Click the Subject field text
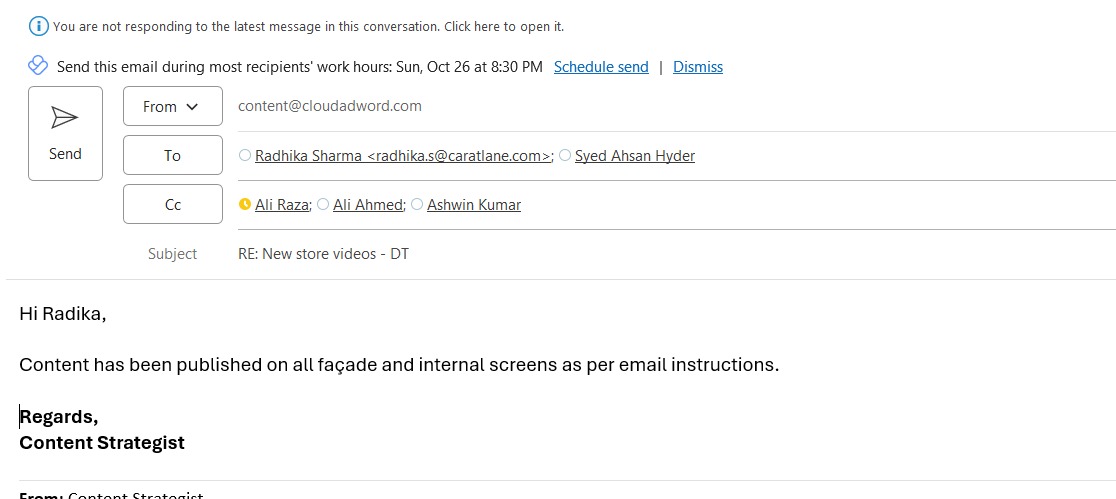This screenshot has width=1116, height=499. pos(323,254)
